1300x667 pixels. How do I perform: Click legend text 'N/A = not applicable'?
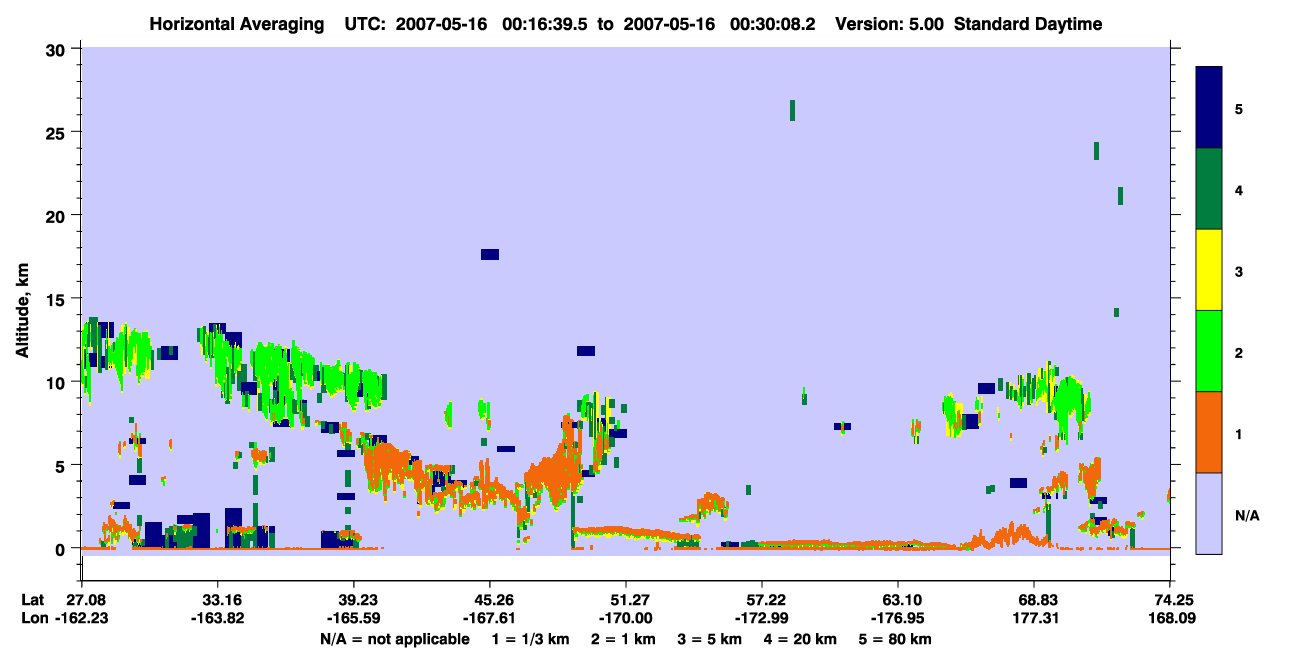pyautogui.click(x=394, y=639)
